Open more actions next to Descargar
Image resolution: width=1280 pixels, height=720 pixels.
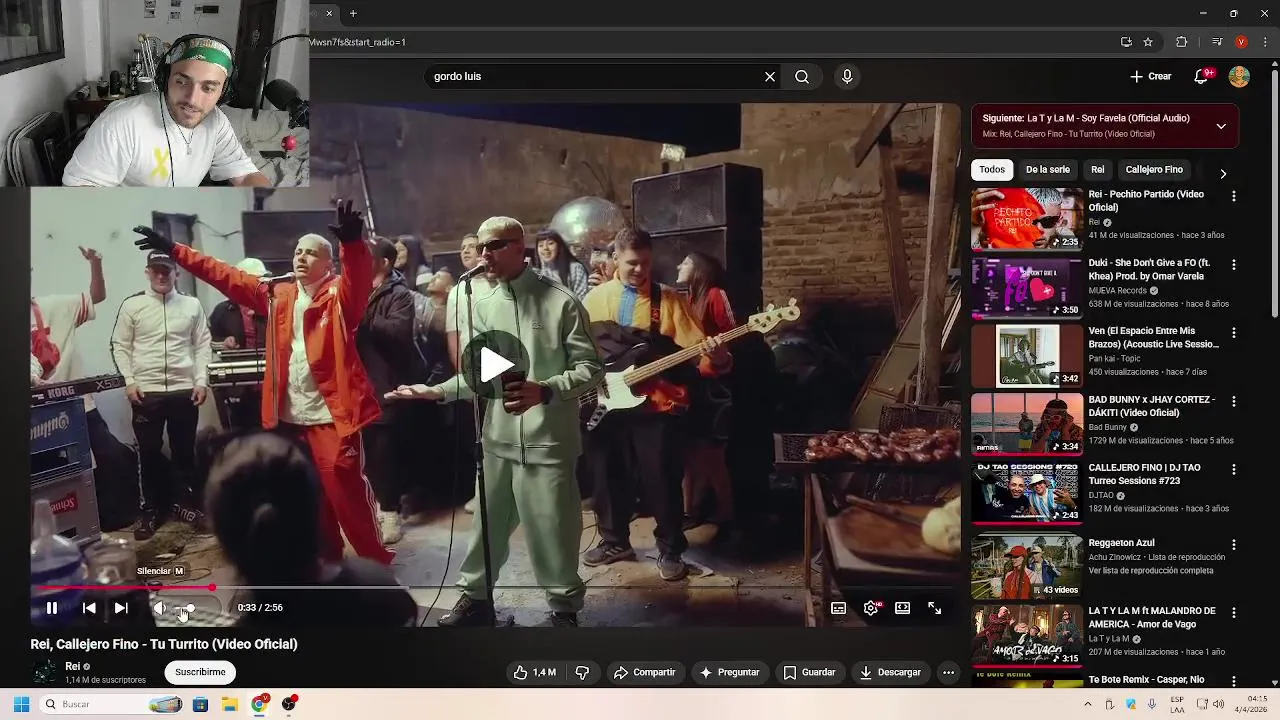coord(948,673)
